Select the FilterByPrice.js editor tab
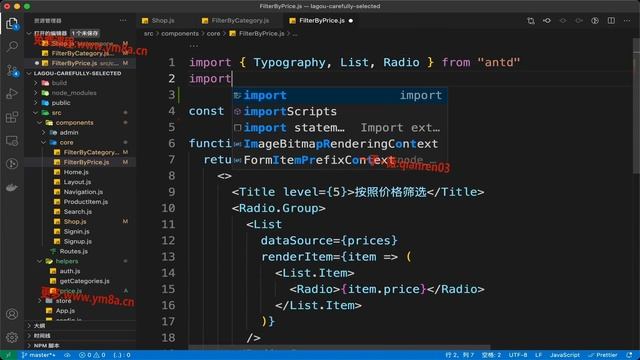 pyautogui.click(x=322, y=20)
